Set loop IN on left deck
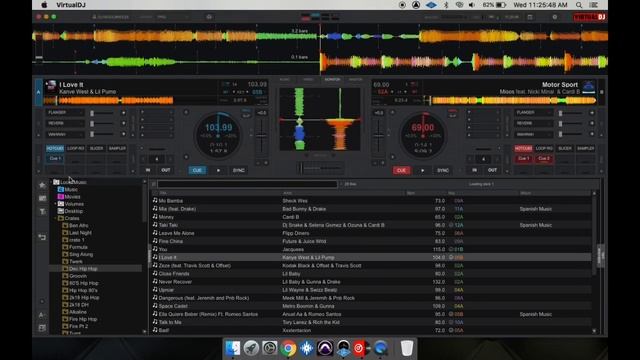The image size is (640, 360). [x=148, y=170]
